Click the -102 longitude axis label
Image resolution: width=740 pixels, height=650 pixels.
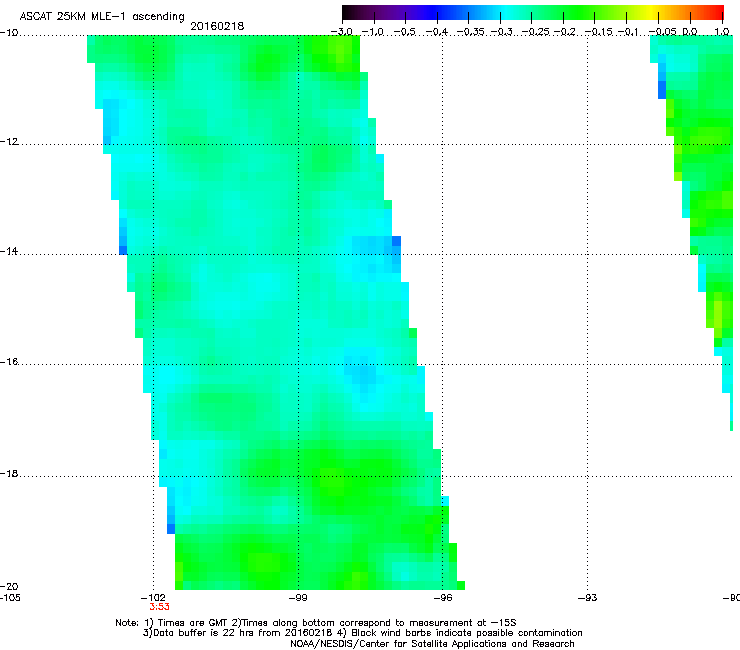click(x=154, y=598)
